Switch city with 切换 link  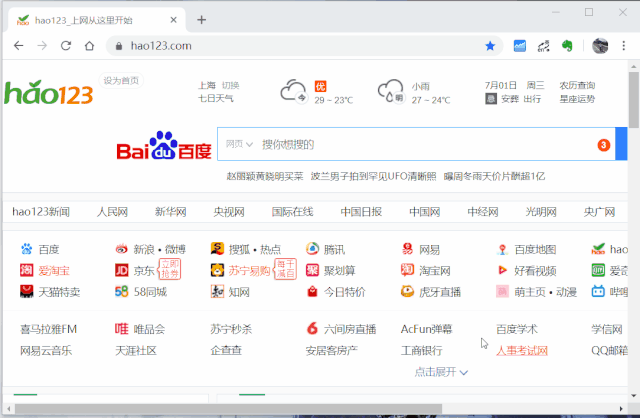[x=230, y=85]
